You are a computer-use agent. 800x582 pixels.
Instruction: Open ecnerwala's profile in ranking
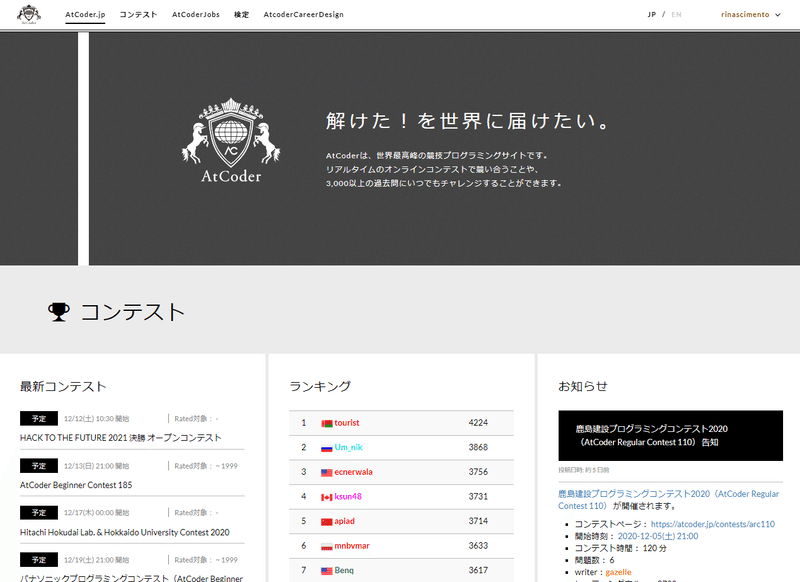coord(354,472)
